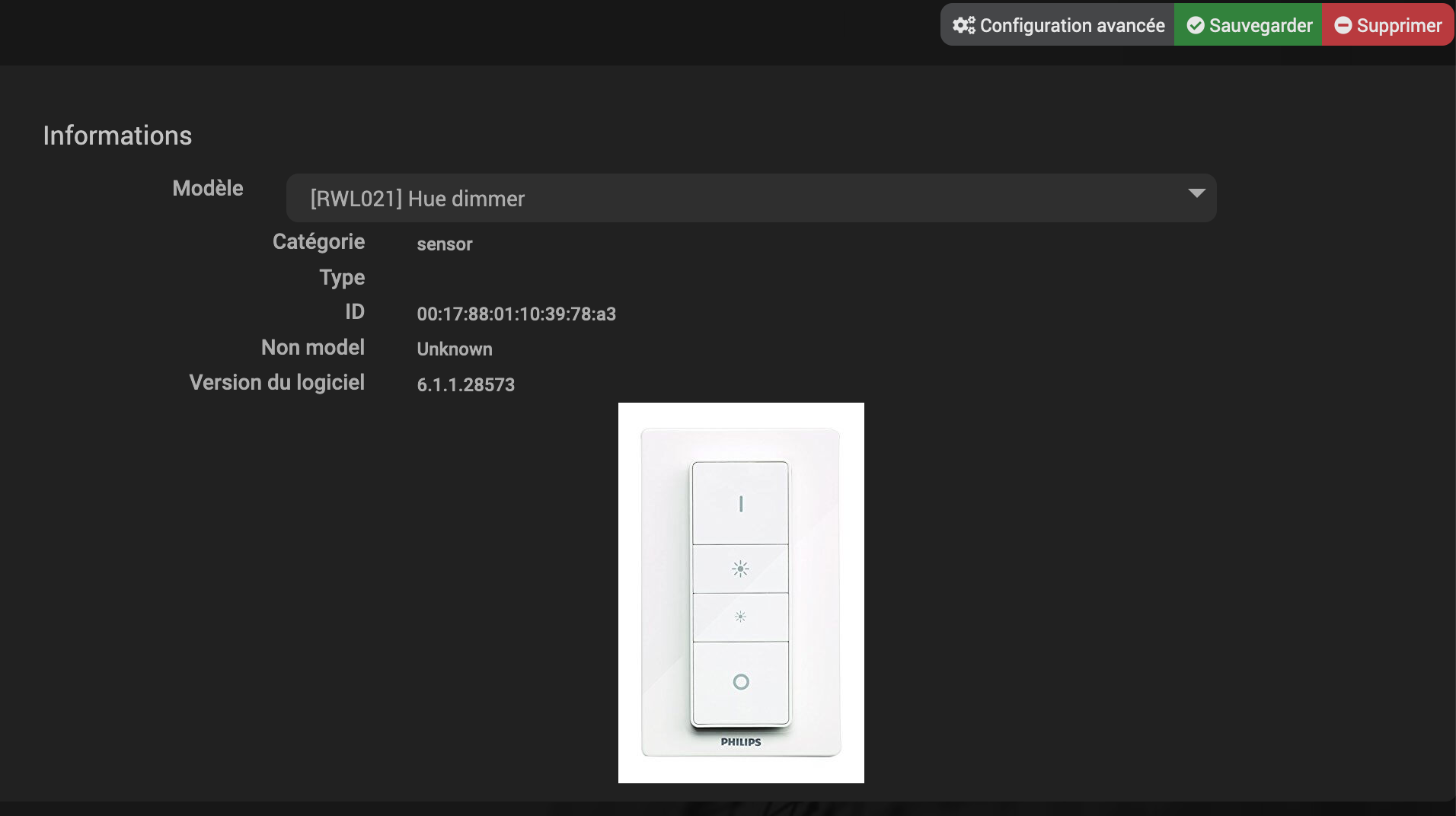Click the Philips logo on the dimmer picture
Viewport: 1456px width, 816px height.
click(x=741, y=742)
